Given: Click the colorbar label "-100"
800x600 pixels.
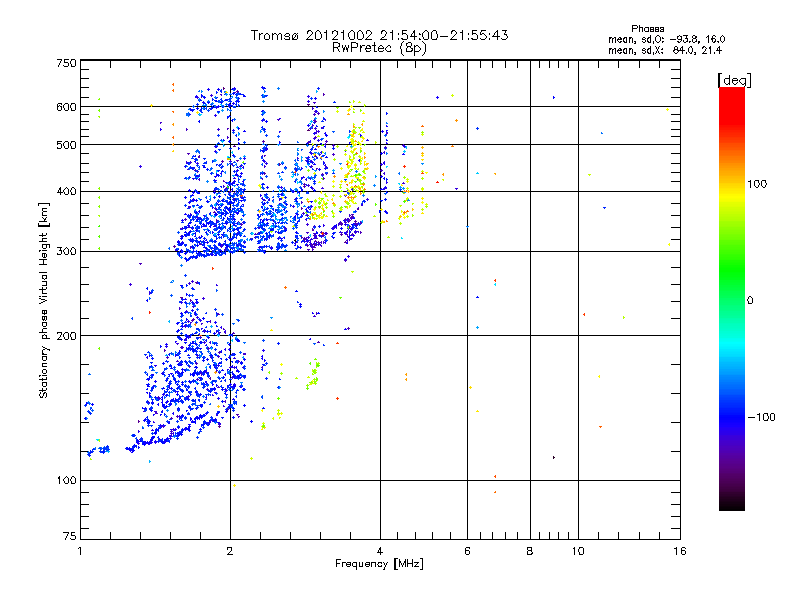Looking at the screenshot, I should [761, 417].
